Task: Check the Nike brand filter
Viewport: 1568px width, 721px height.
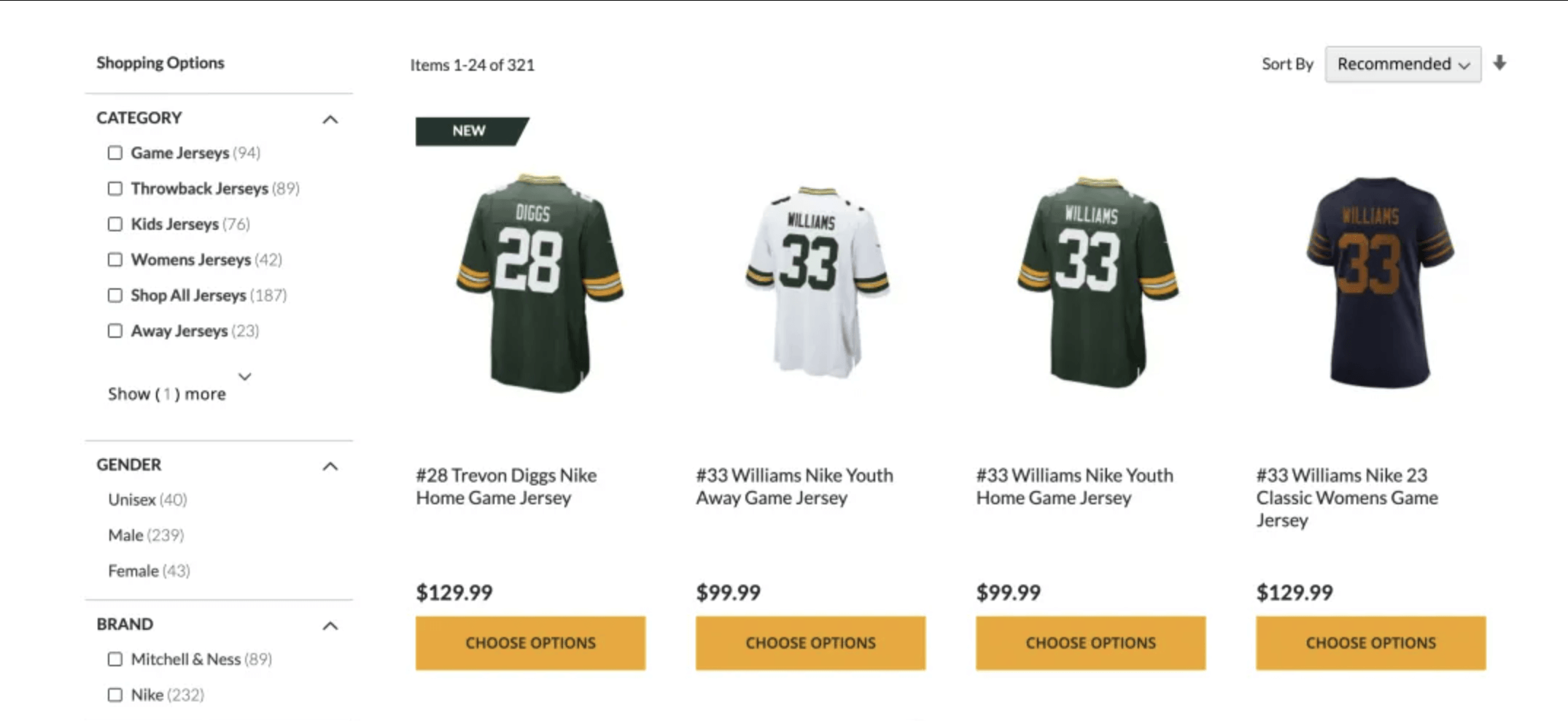Action: (x=115, y=695)
